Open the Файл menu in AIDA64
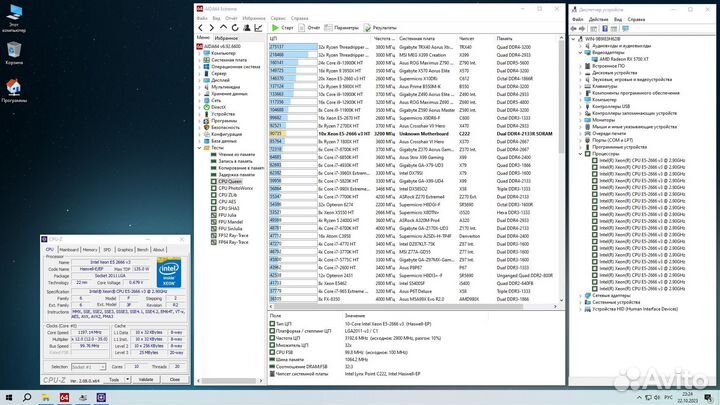The height and width of the screenshot is (405, 720). pyautogui.click(x=202, y=18)
